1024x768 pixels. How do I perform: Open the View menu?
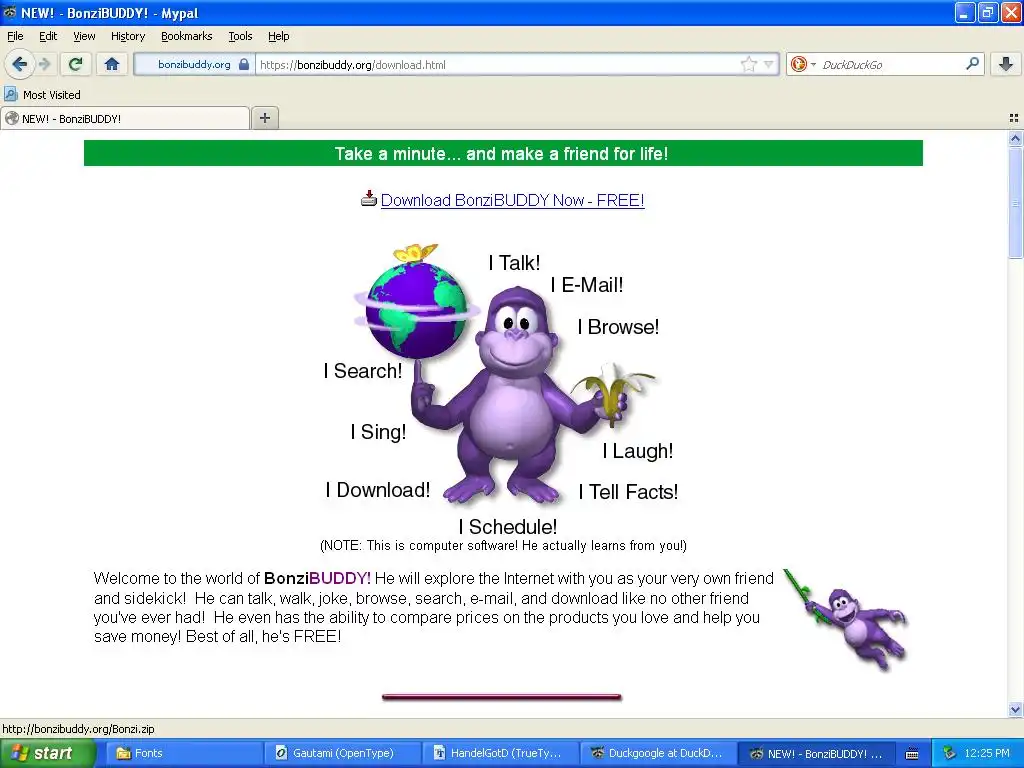point(84,36)
